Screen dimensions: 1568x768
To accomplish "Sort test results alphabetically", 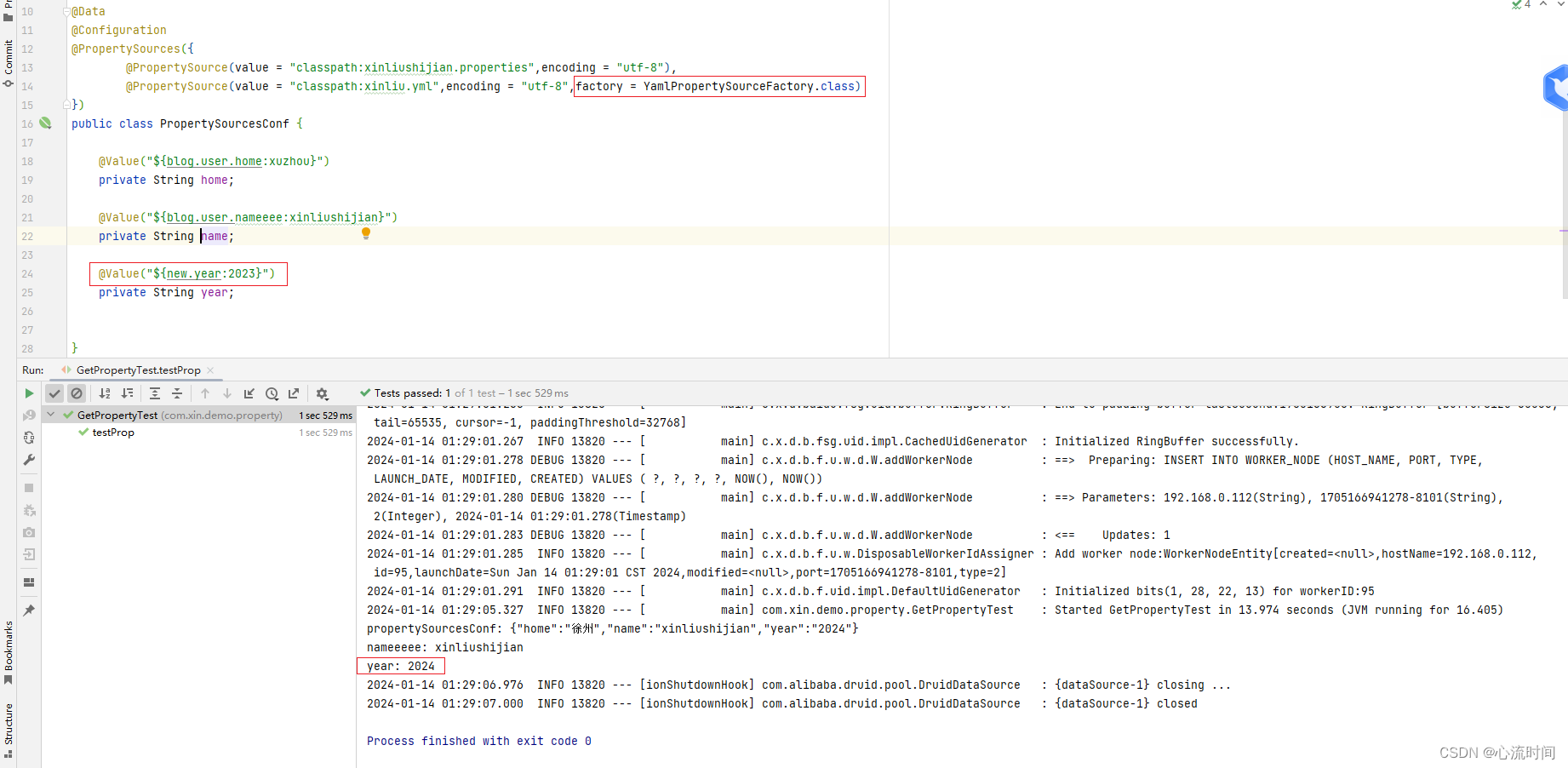I will coord(105,393).
